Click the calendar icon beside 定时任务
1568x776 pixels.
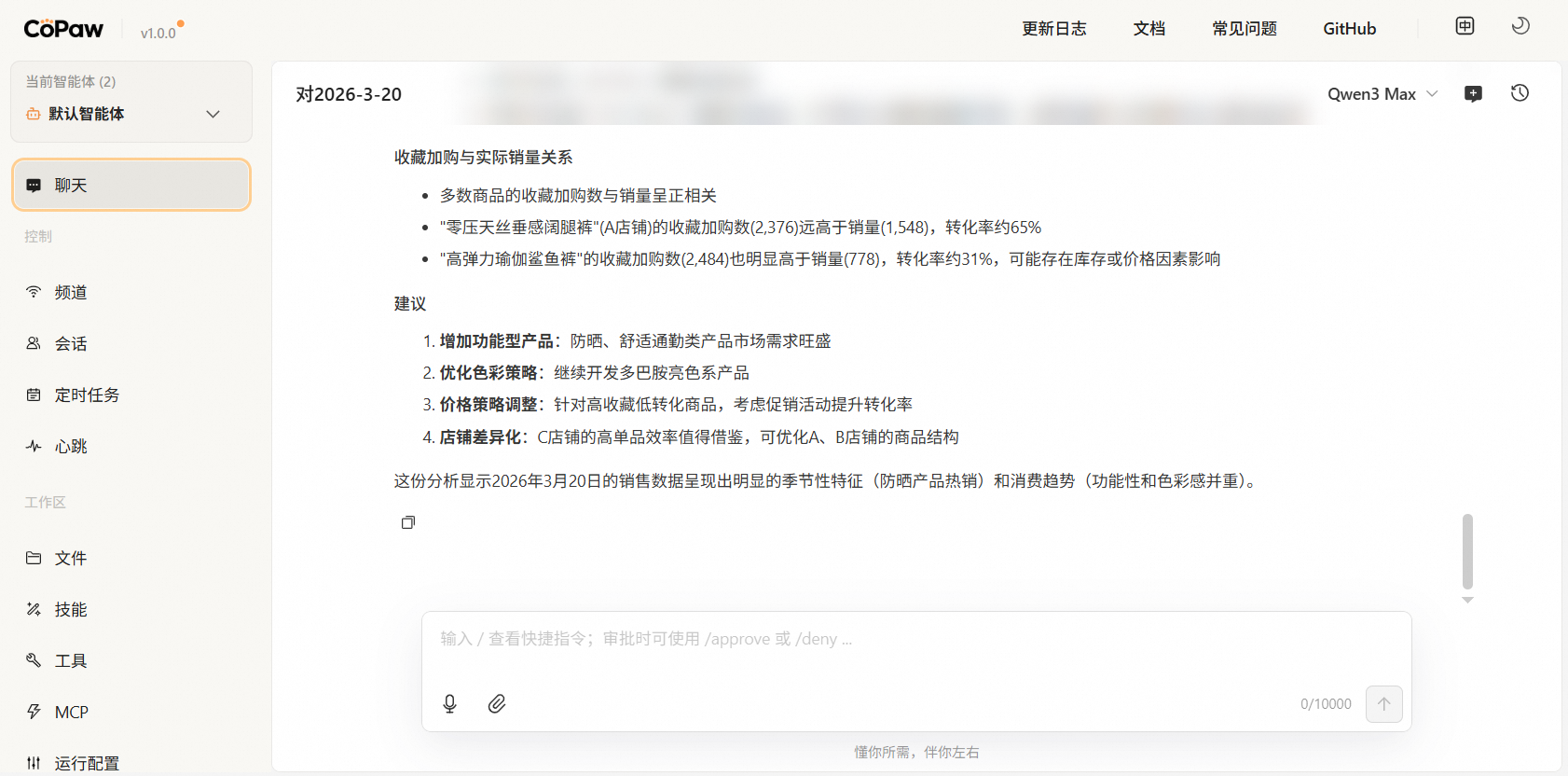[x=34, y=395]
